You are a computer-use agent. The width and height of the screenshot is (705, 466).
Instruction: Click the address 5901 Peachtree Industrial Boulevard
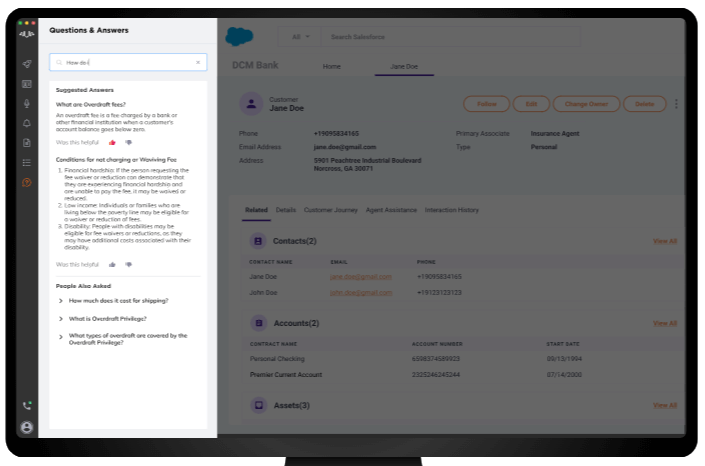367,161
